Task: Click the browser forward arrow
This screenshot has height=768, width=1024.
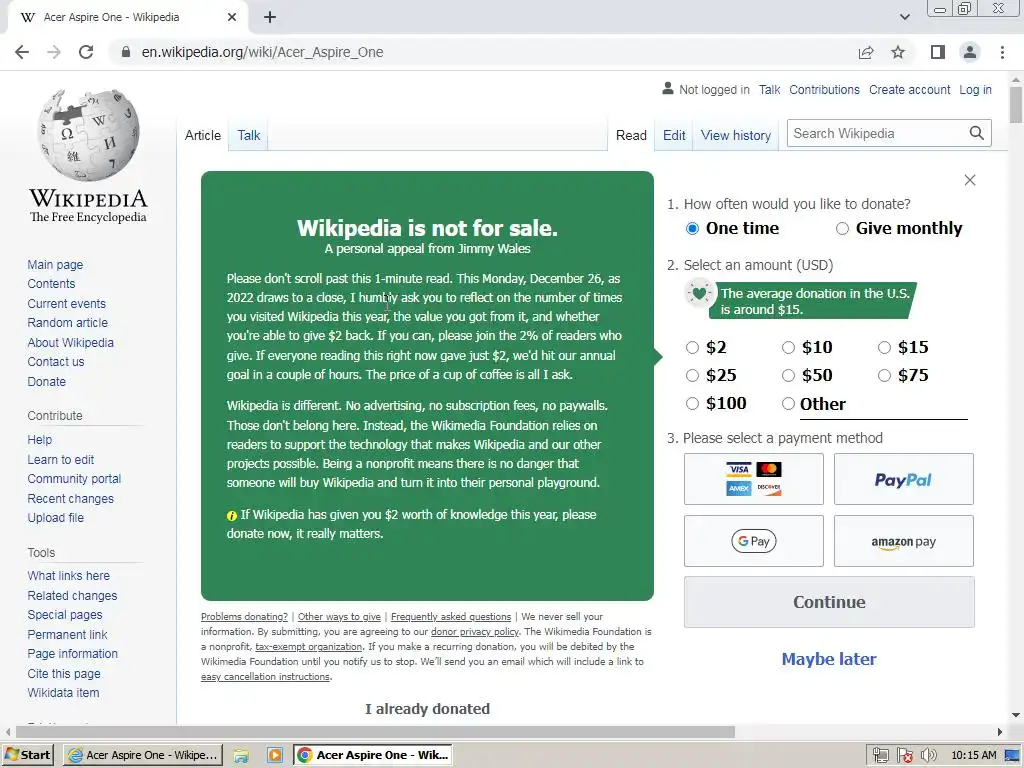Action: point(54,52)
